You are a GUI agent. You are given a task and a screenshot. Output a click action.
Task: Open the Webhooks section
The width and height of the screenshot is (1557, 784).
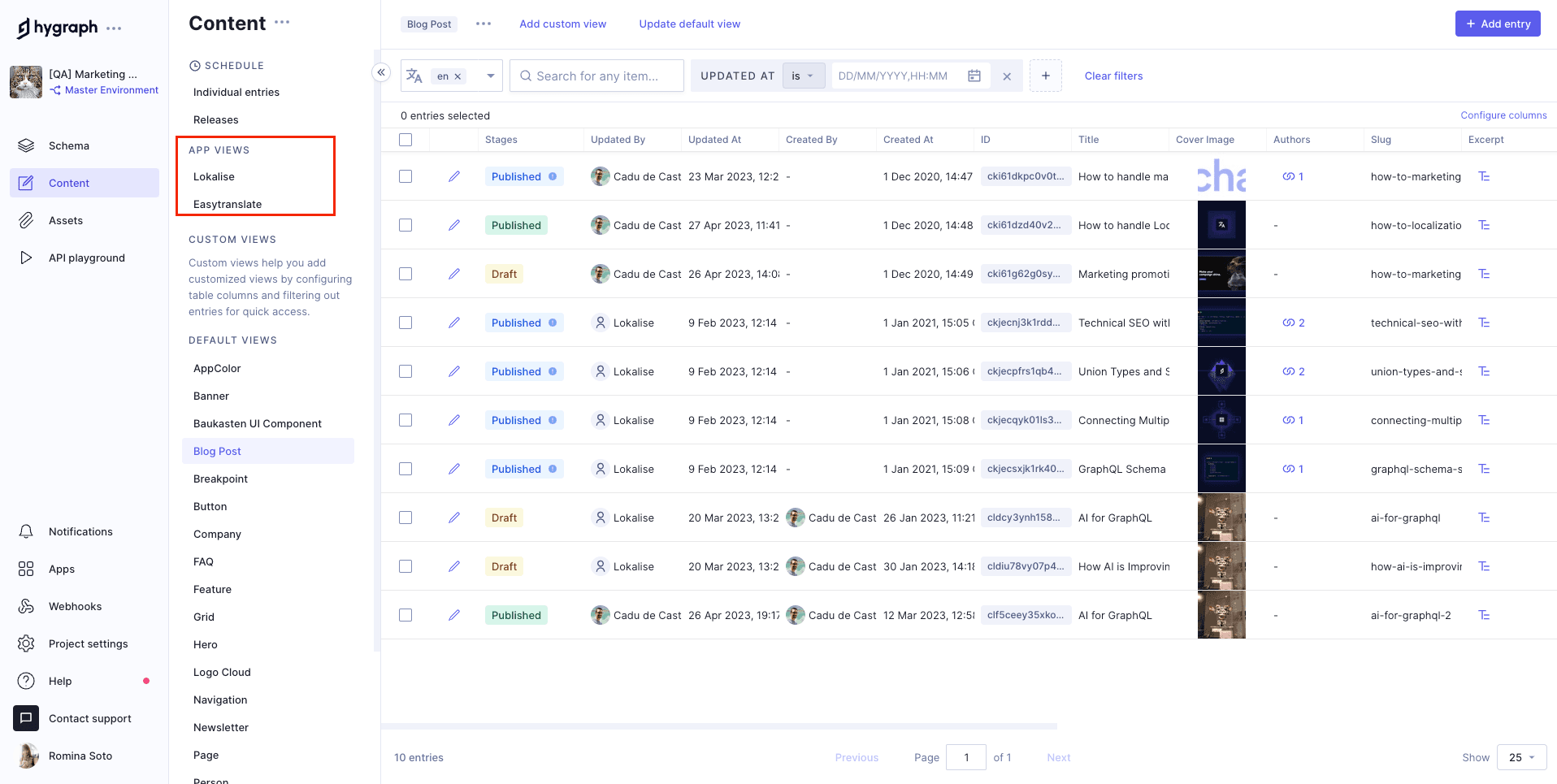[75, 606]
